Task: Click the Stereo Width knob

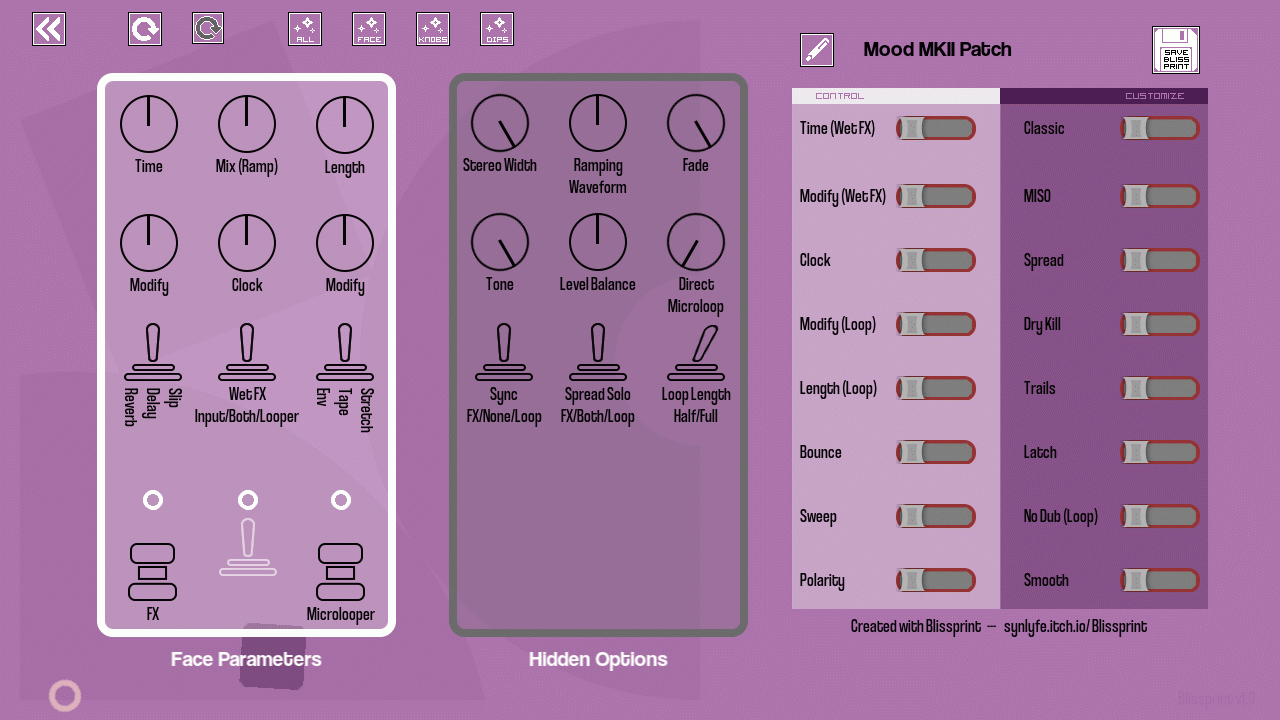Action: click(x=500, y=124)
